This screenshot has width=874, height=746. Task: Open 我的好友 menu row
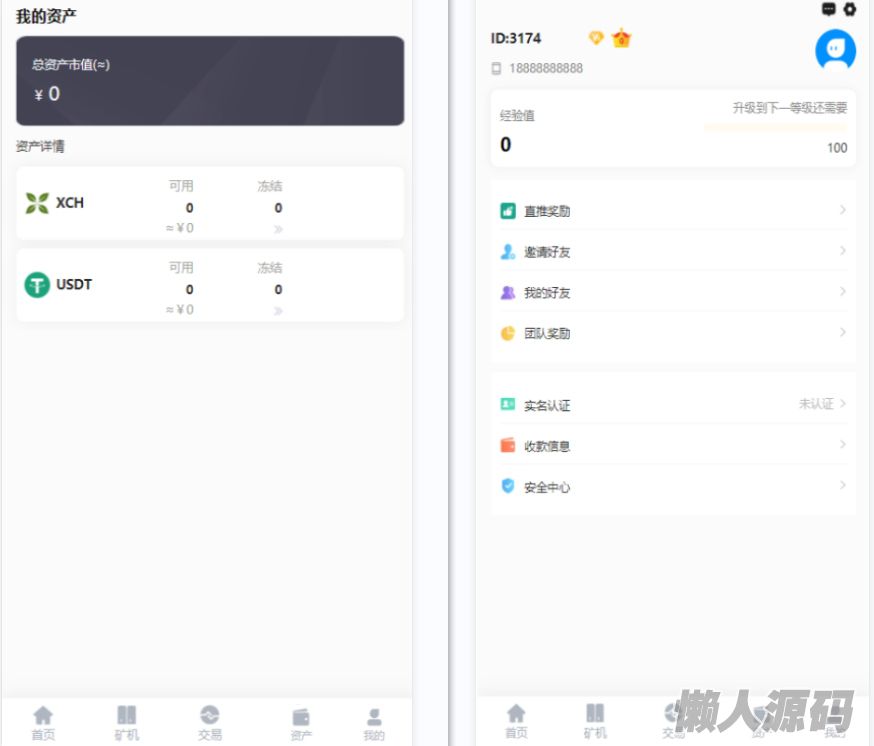(x=673, y=292)
